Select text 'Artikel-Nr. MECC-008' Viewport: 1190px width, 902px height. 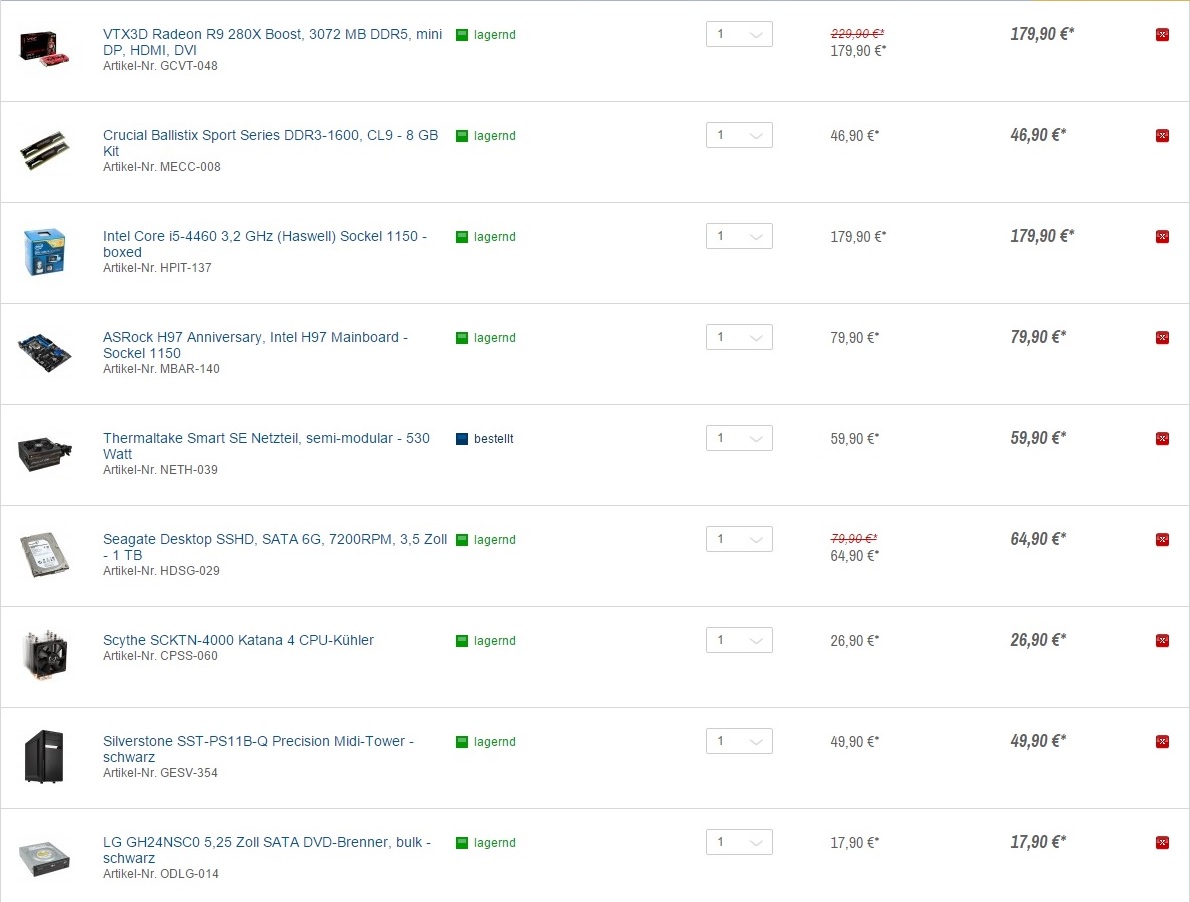162,167
